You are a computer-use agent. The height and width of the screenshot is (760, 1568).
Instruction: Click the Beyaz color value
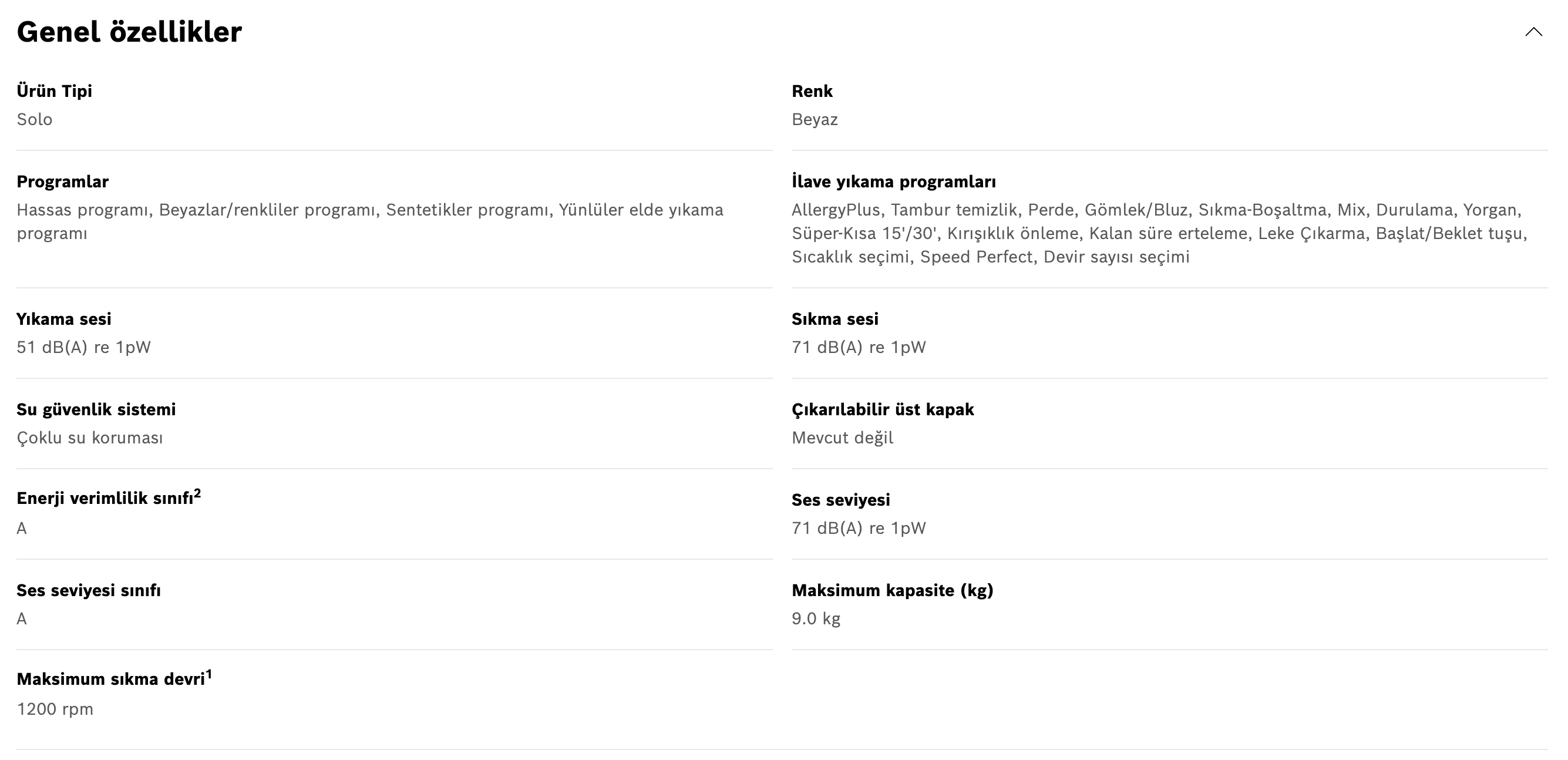coord(815,119)
